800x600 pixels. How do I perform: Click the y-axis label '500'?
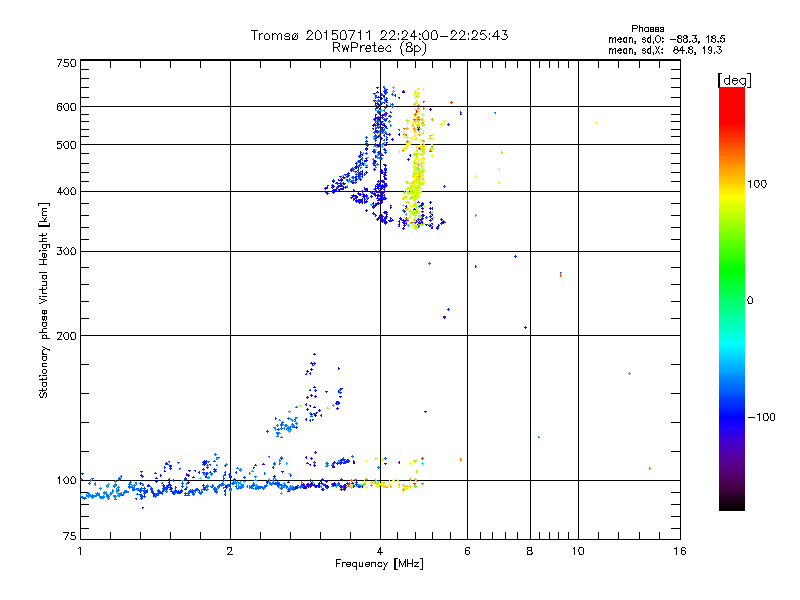(66, 145)
